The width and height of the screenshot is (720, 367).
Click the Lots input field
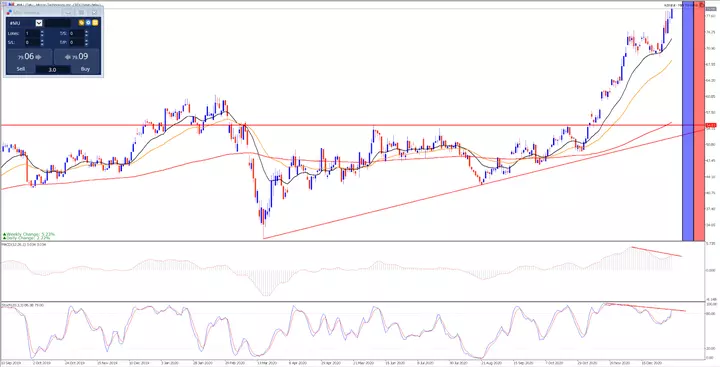click(x=33, y=33)
